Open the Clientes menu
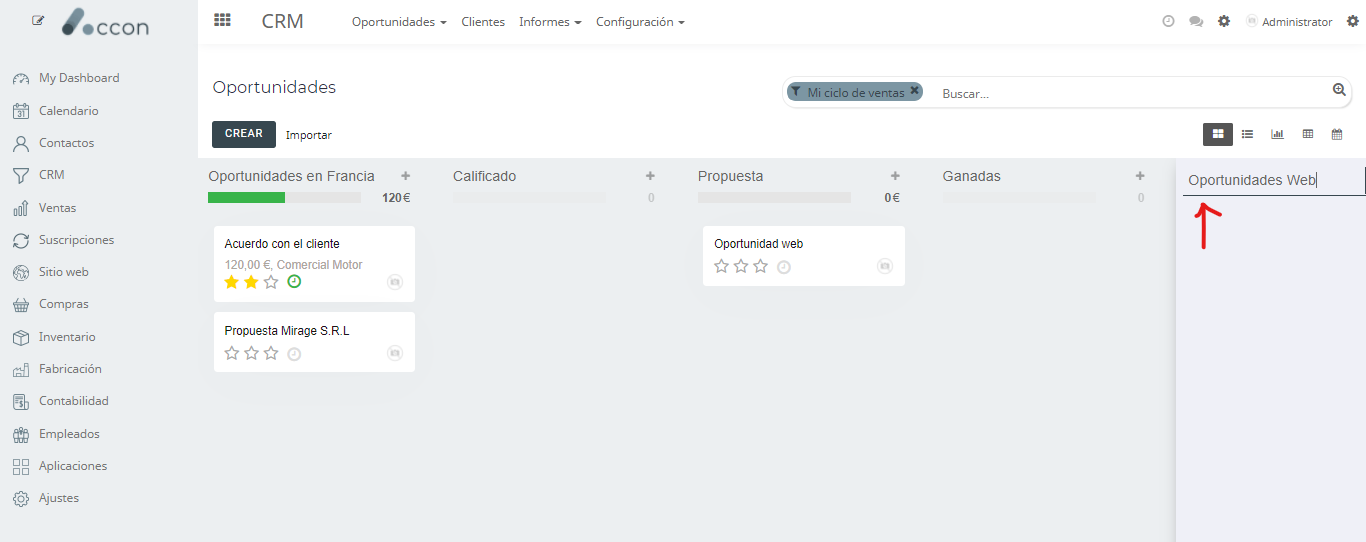Screen dimensions: 1366x542 click(483, 22)
